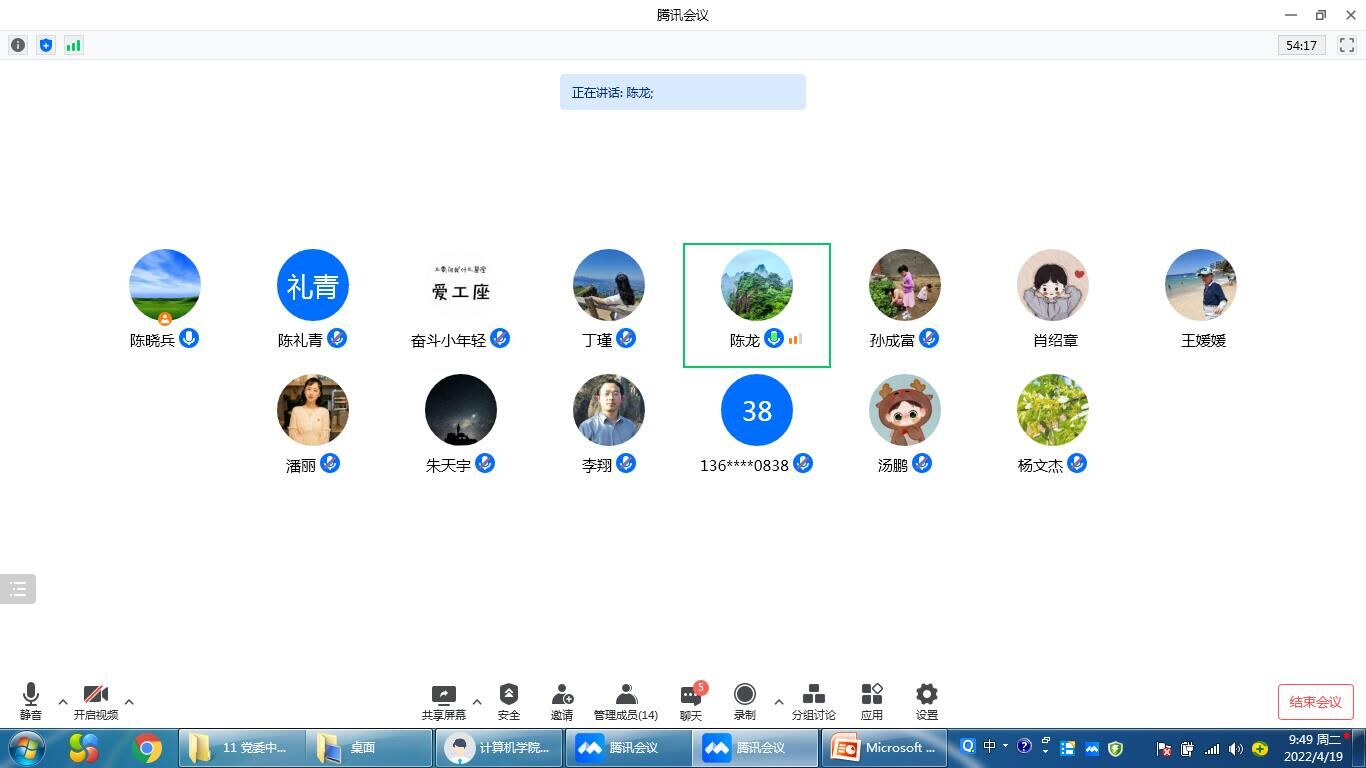Mute microphone with the 静音 button
Viewport: 1366px width, 768px height.
click(31, 701)
